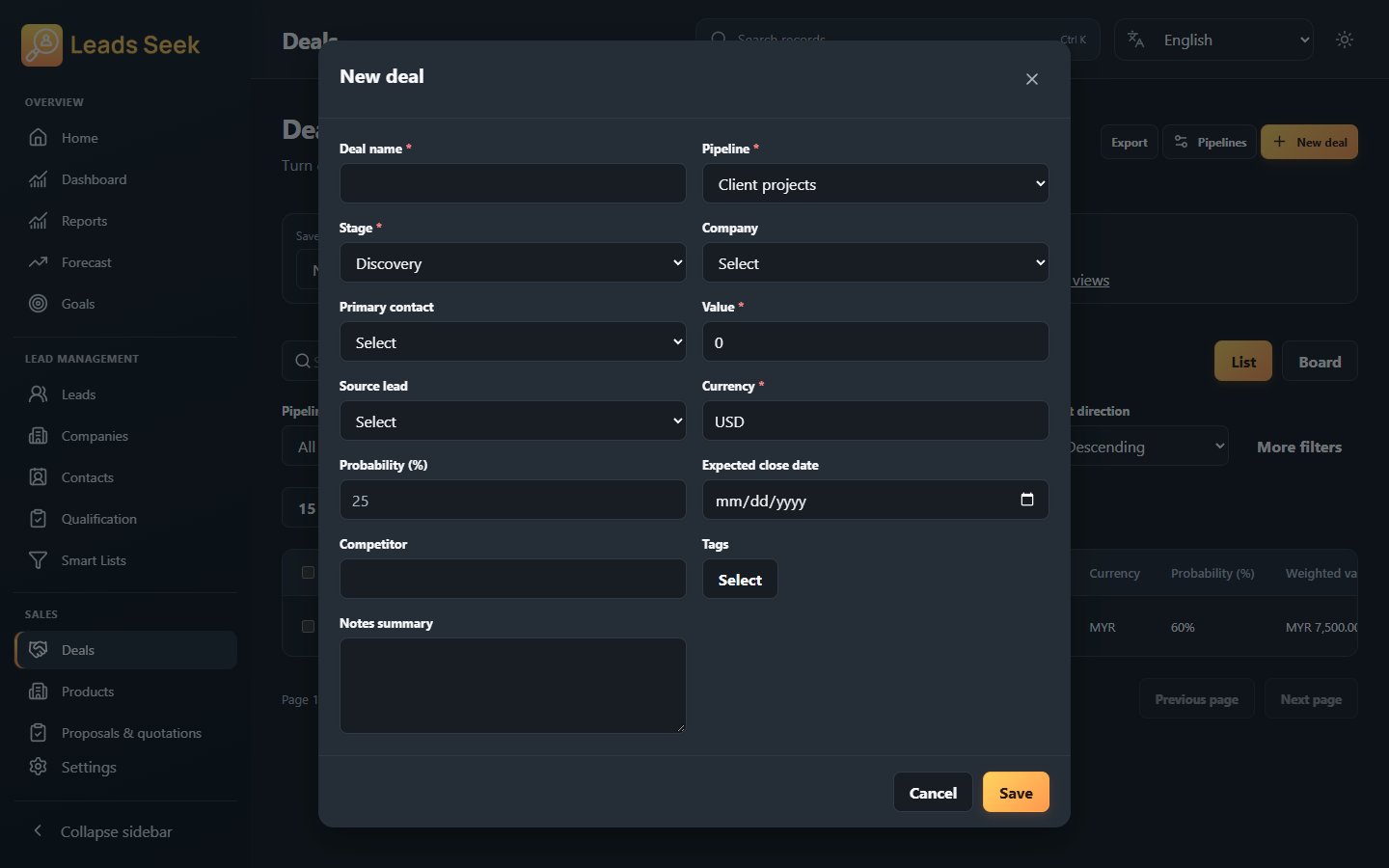Open the Descending sort direction dropdown

(1146, 447)
